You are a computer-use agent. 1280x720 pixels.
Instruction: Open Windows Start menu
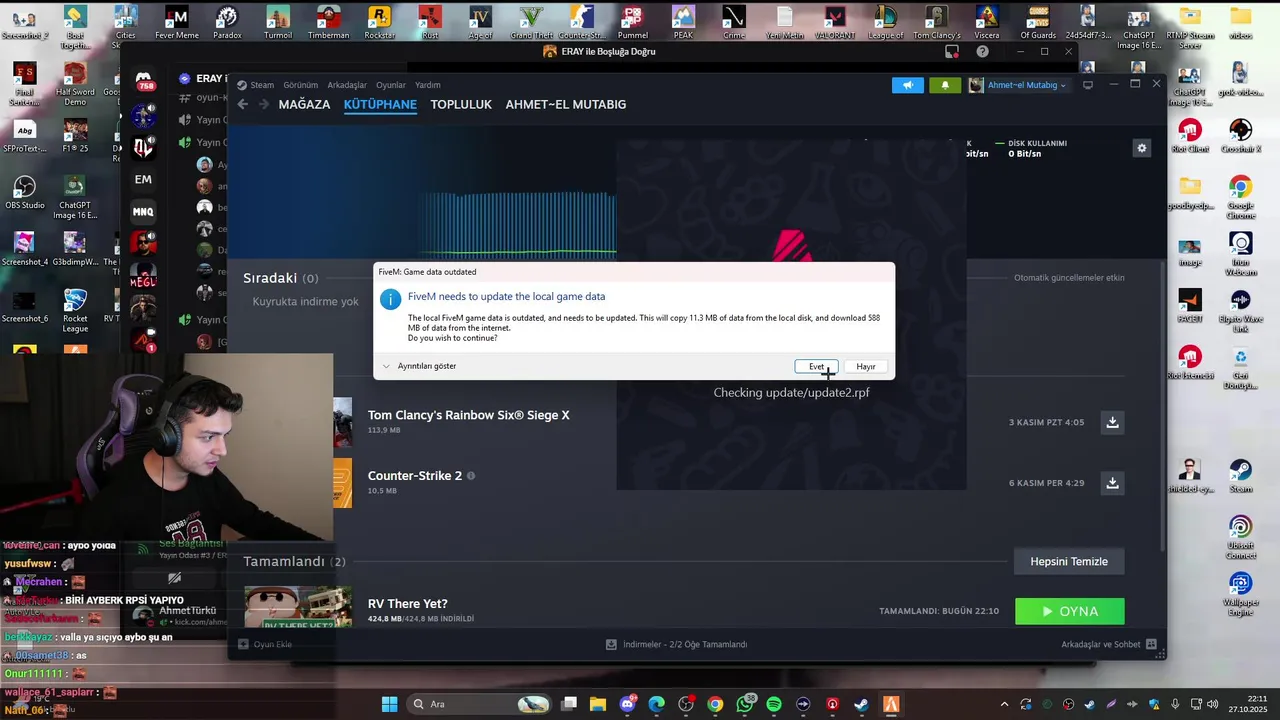389,704
